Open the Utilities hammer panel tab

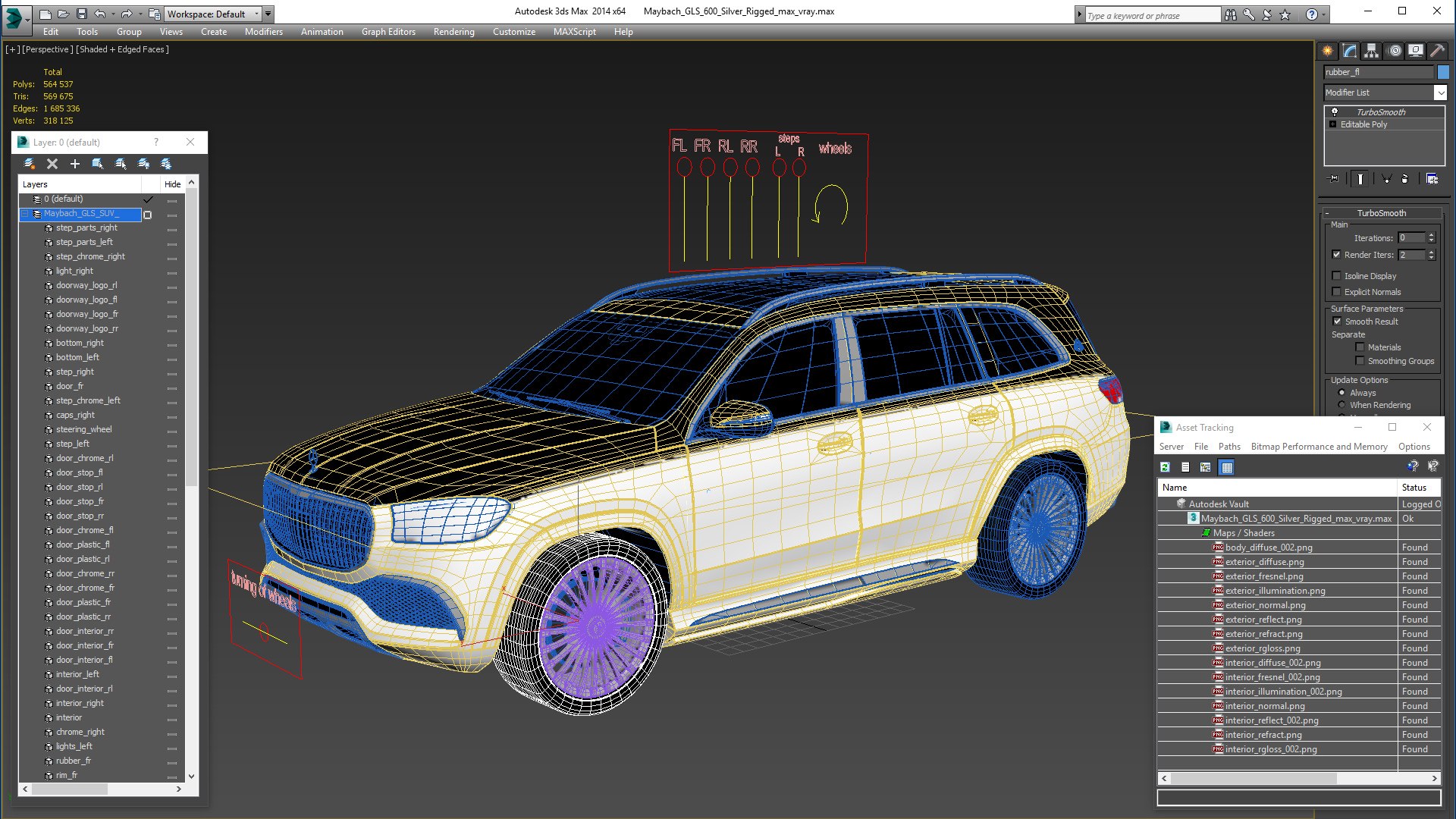point(1437,51)
